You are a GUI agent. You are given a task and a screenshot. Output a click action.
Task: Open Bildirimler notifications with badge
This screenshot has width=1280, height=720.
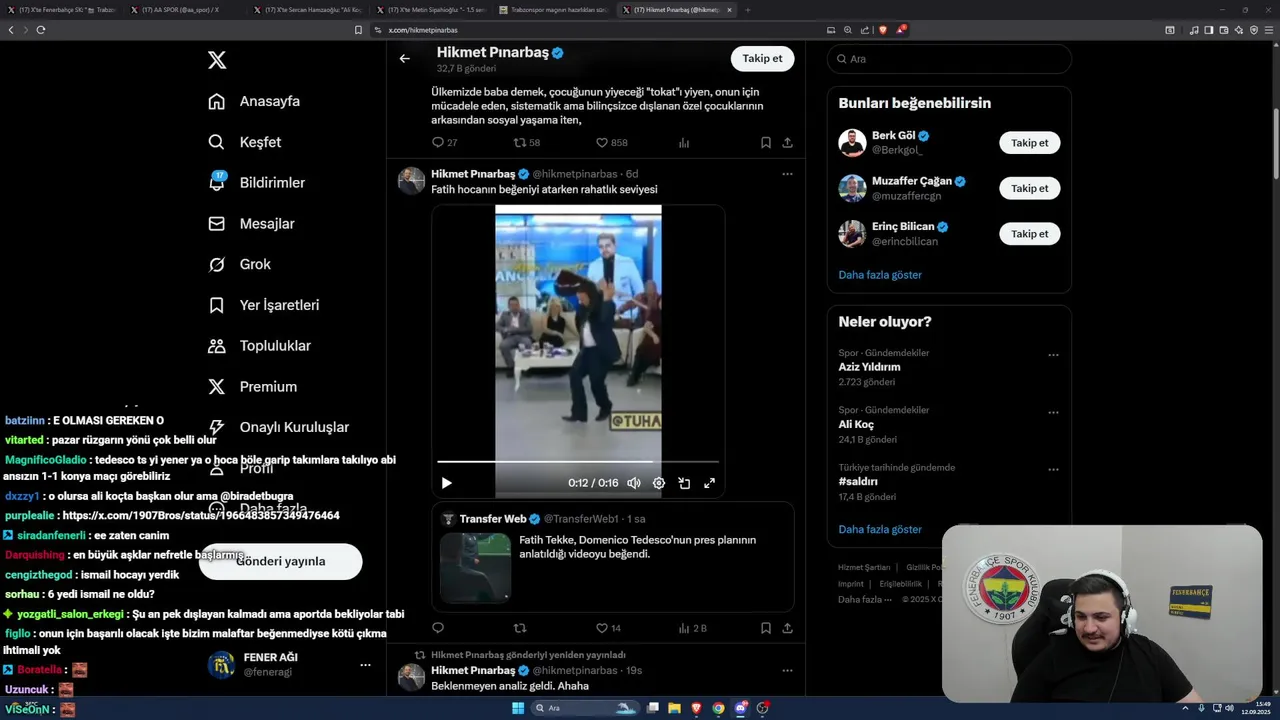(256, 183)
